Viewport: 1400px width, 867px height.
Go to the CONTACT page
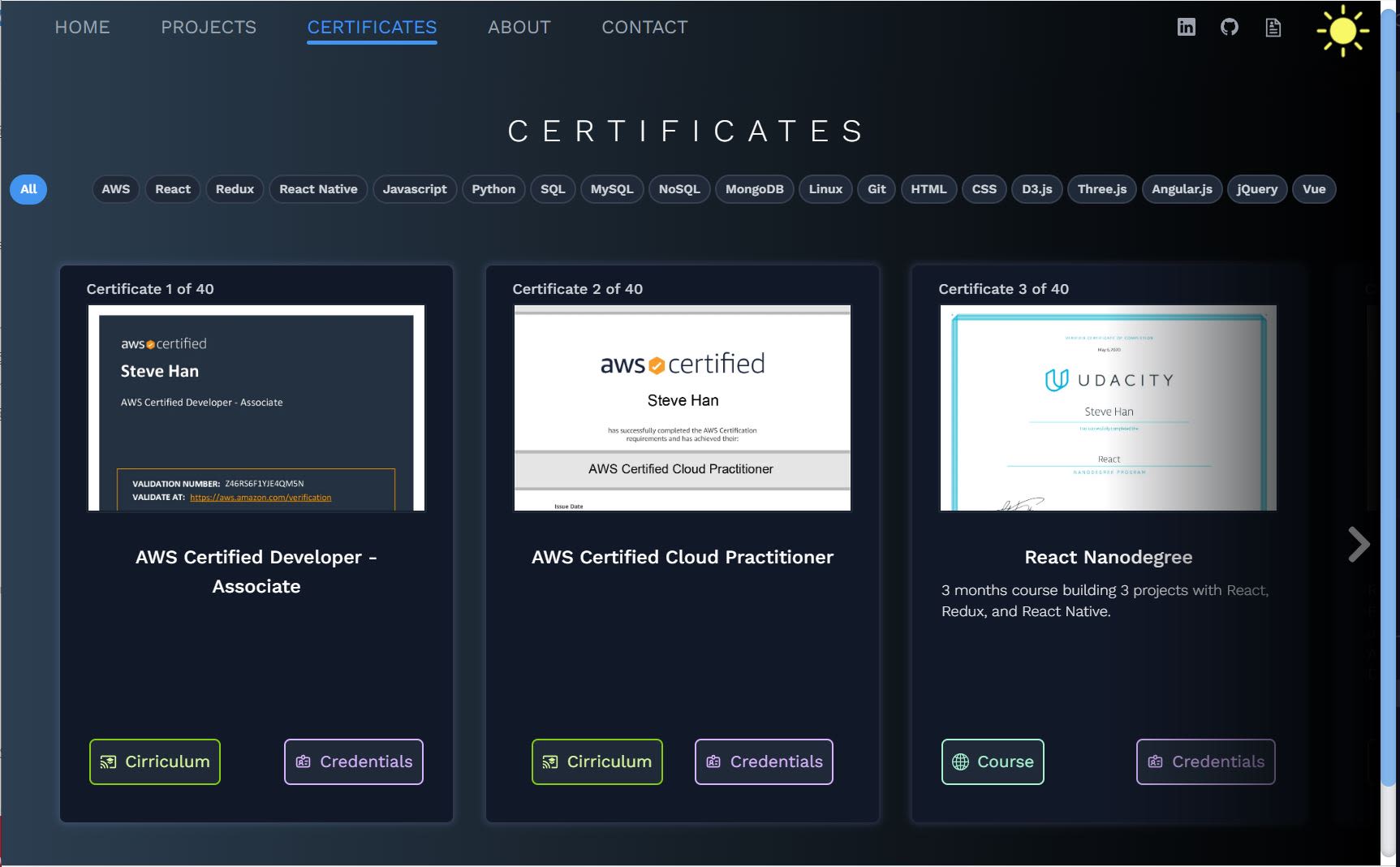tap(644, 28)
